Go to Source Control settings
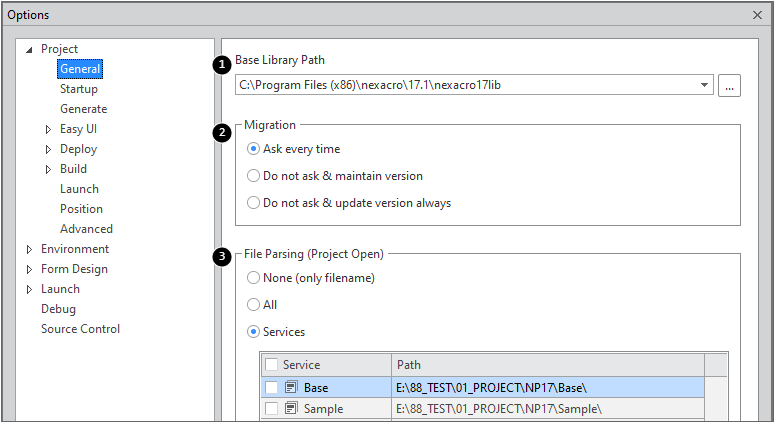 (x=80, y=329)
